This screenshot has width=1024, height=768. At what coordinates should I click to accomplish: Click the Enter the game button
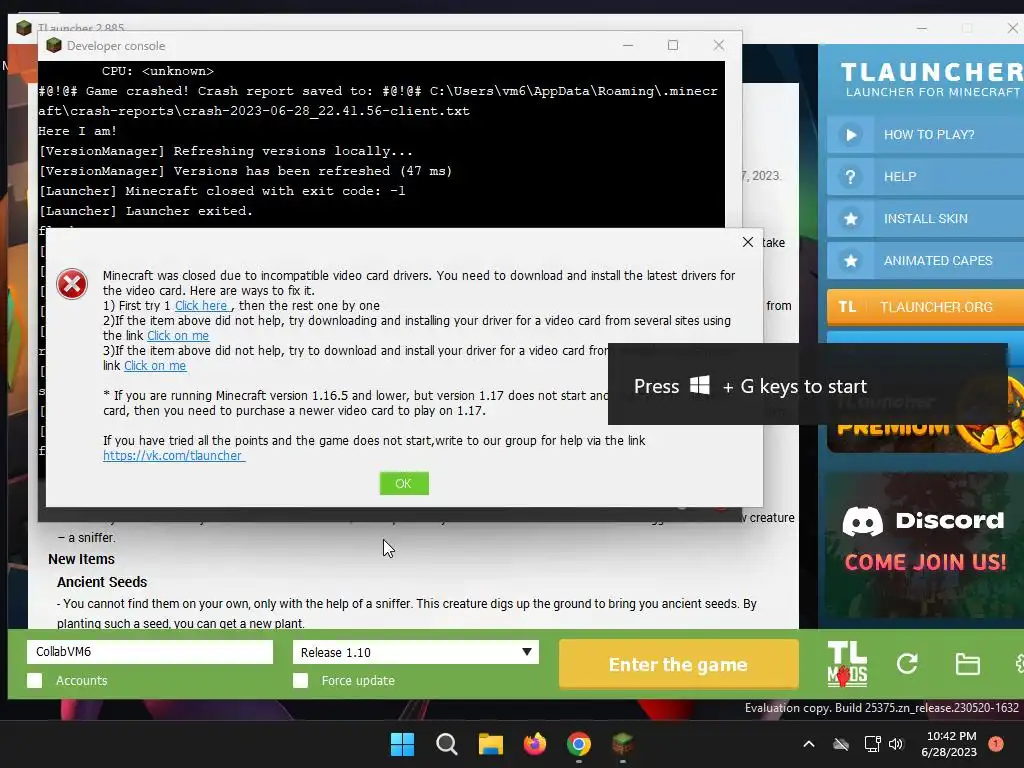679,664
